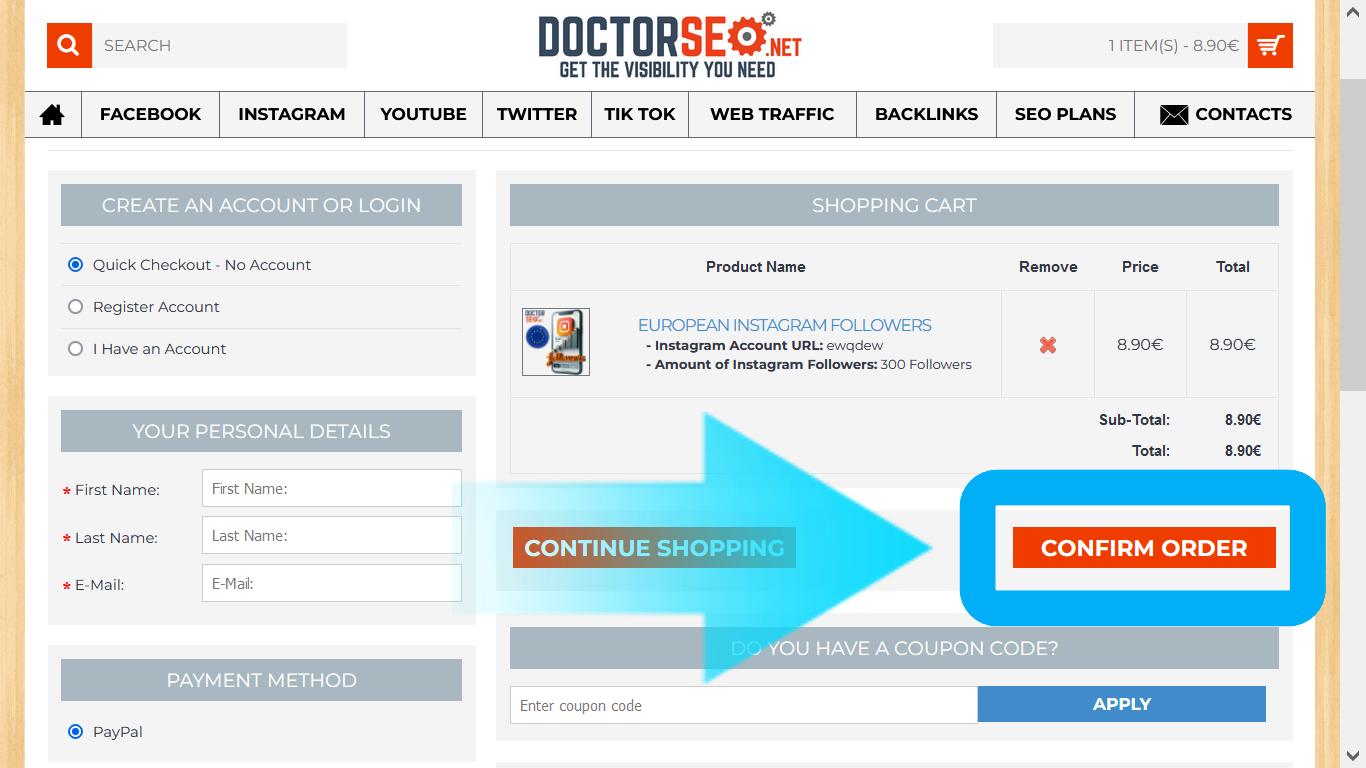1366x768 pixels.
Task: Remove European Instagram Followers with red X
Action: point(1048,345)
